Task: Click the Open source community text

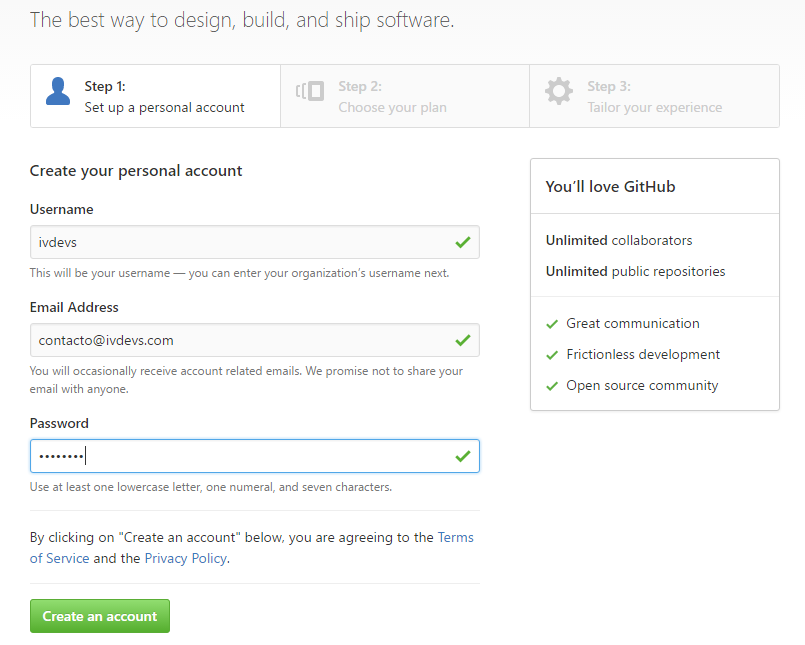Action: coord(642,386)
